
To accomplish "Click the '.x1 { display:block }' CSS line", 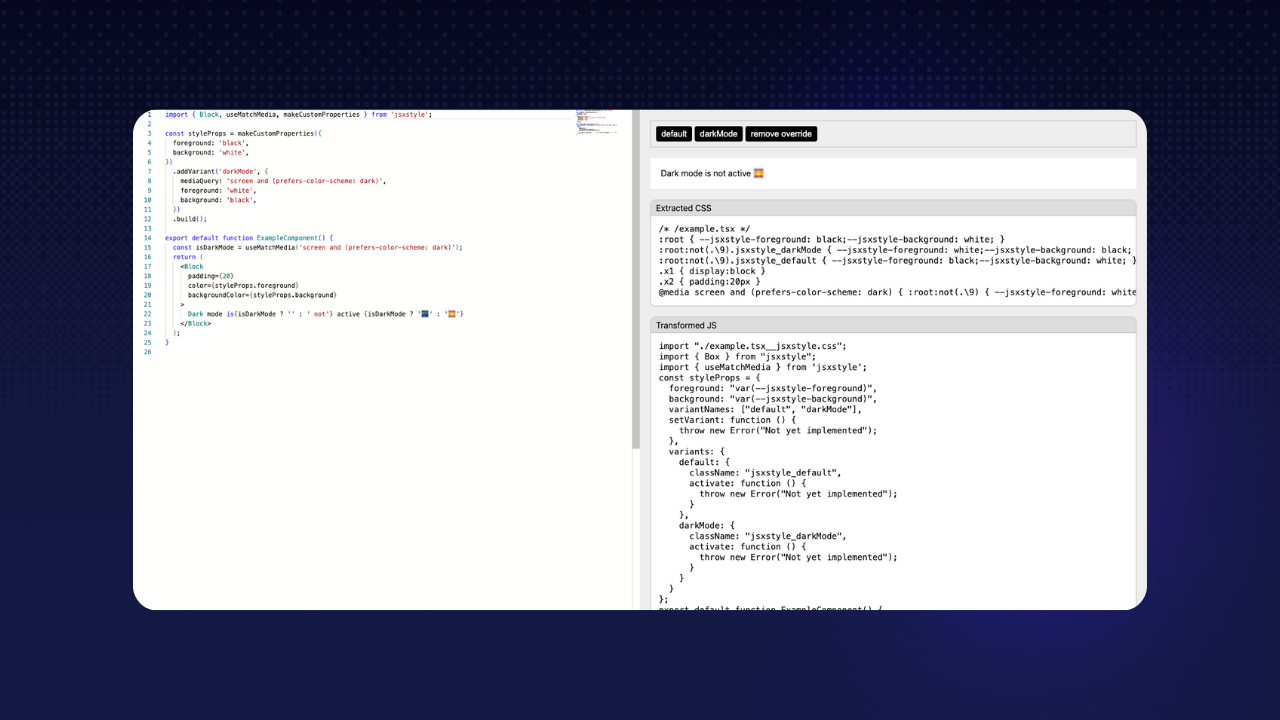I will (712, 271).
